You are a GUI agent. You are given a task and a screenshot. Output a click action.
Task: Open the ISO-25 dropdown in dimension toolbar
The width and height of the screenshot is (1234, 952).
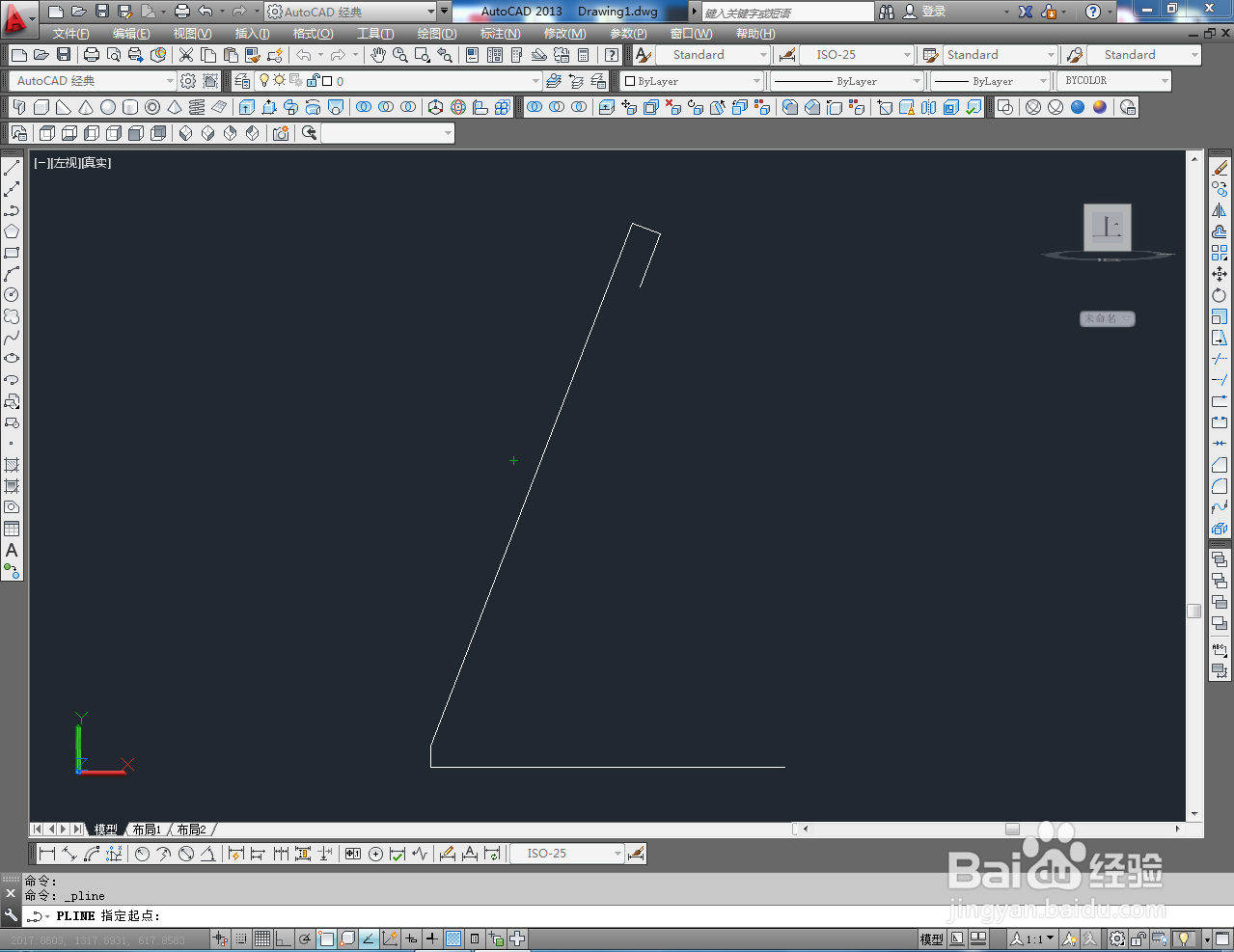tap(566, 854)
